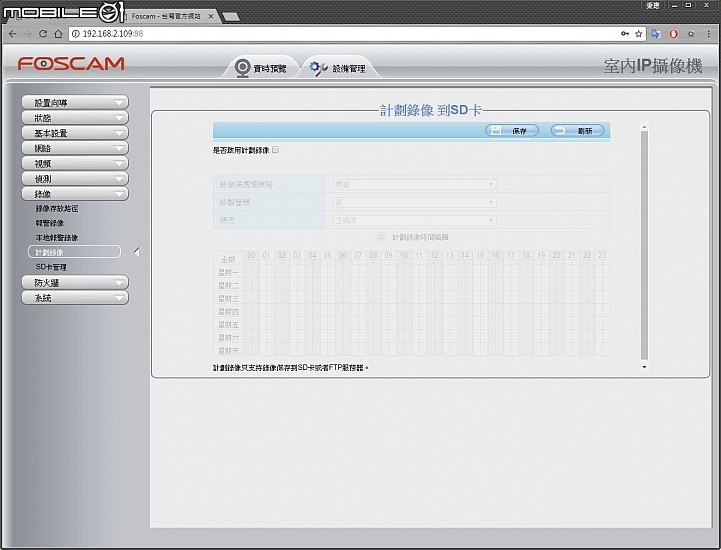Open a new browser tab
The width and height of the screenshot is (721, 550).
pos(231,17)
